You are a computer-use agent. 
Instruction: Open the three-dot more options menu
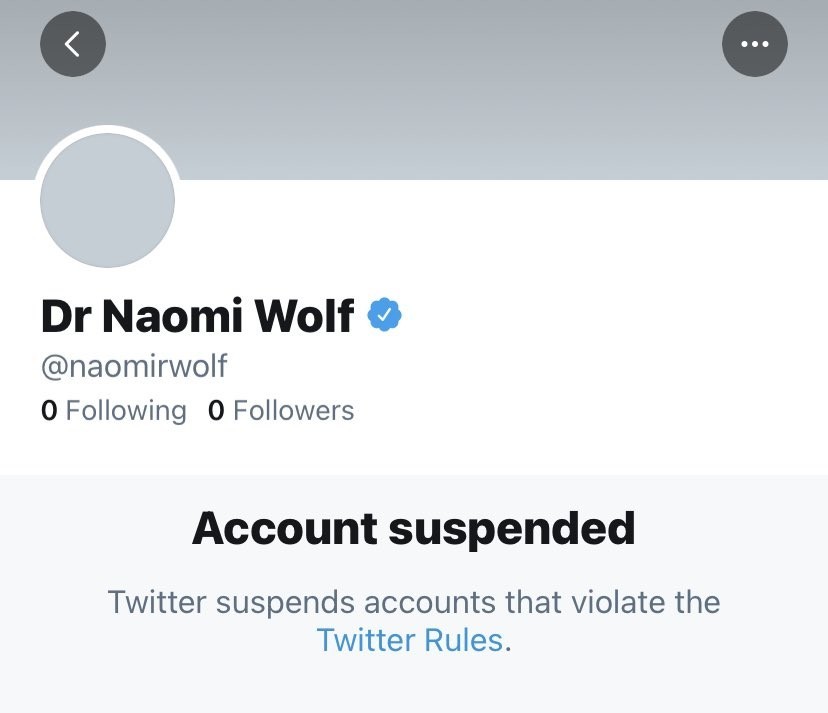point(755,44)
